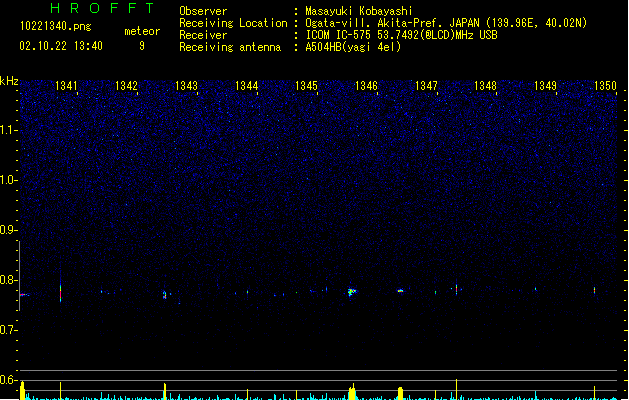Image resolution: width=629 pixels, height=400 pixels.
Task: Click the meteor echo before 1343
Action: (164, 295)
